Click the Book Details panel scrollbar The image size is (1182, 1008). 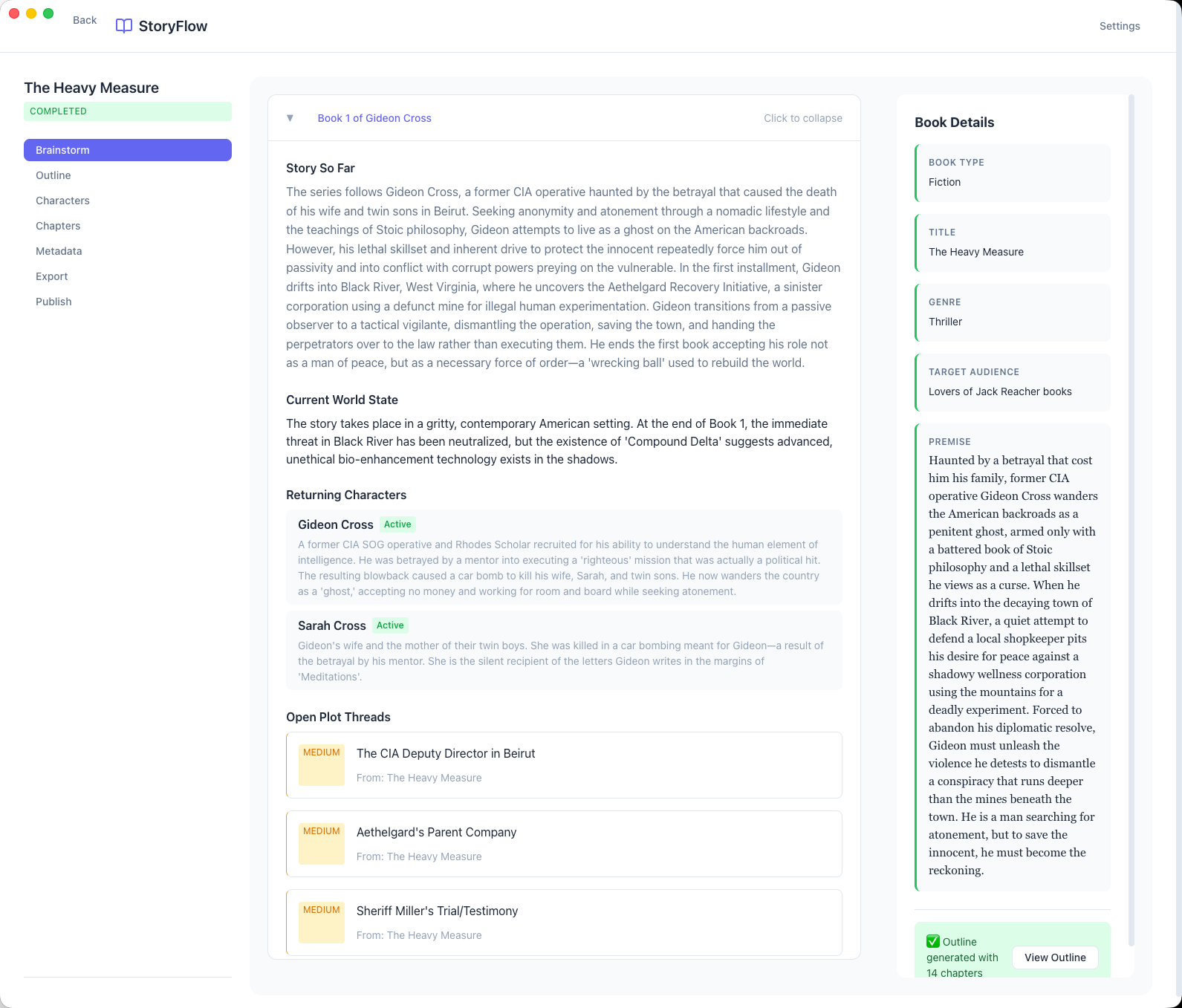(x=1131, y=520)
